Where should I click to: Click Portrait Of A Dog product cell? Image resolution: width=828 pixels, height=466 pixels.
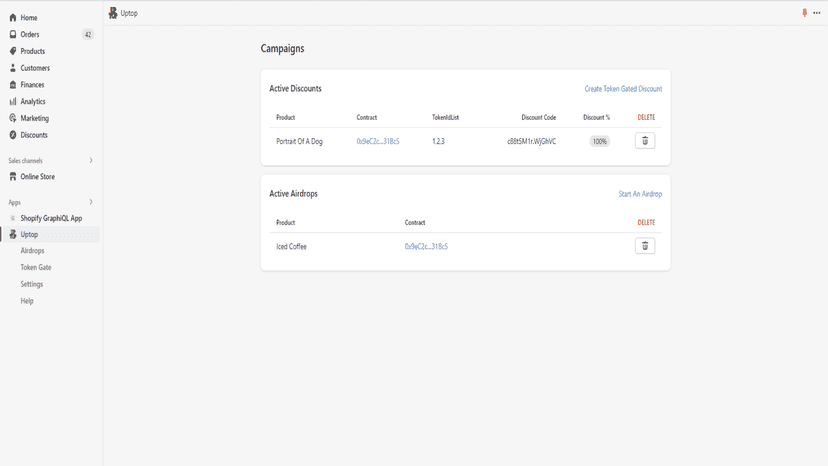coord(299,141)
